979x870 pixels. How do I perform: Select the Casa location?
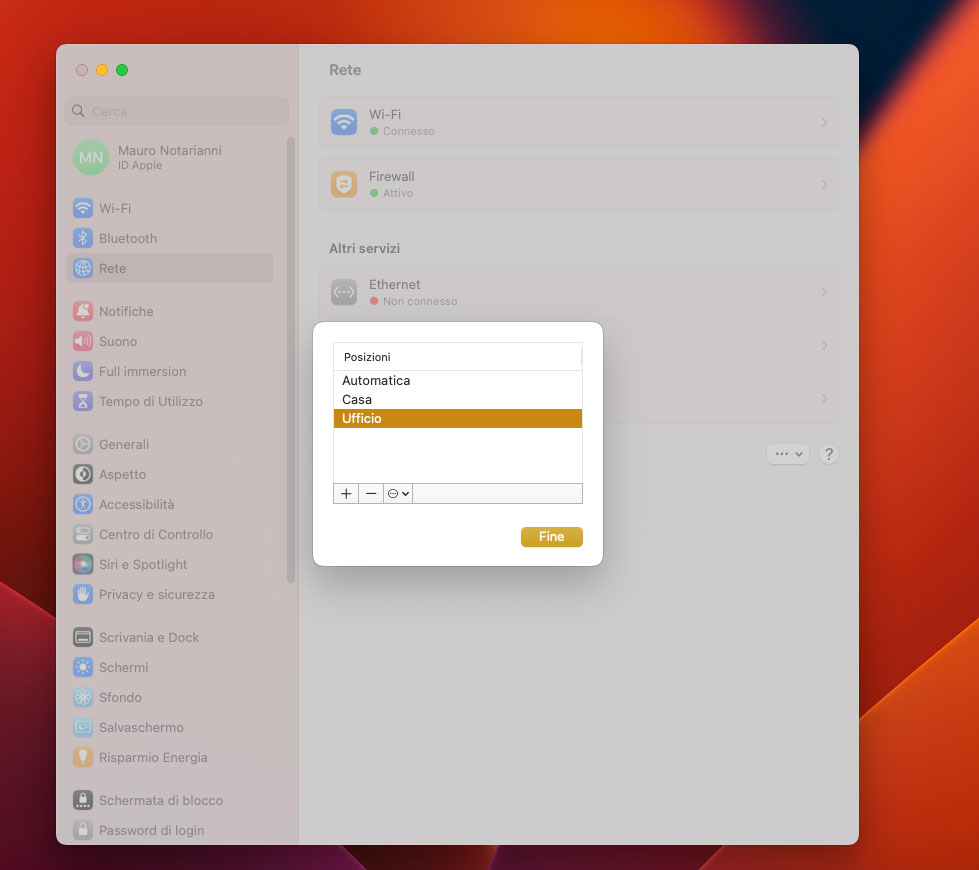point(458,399)
